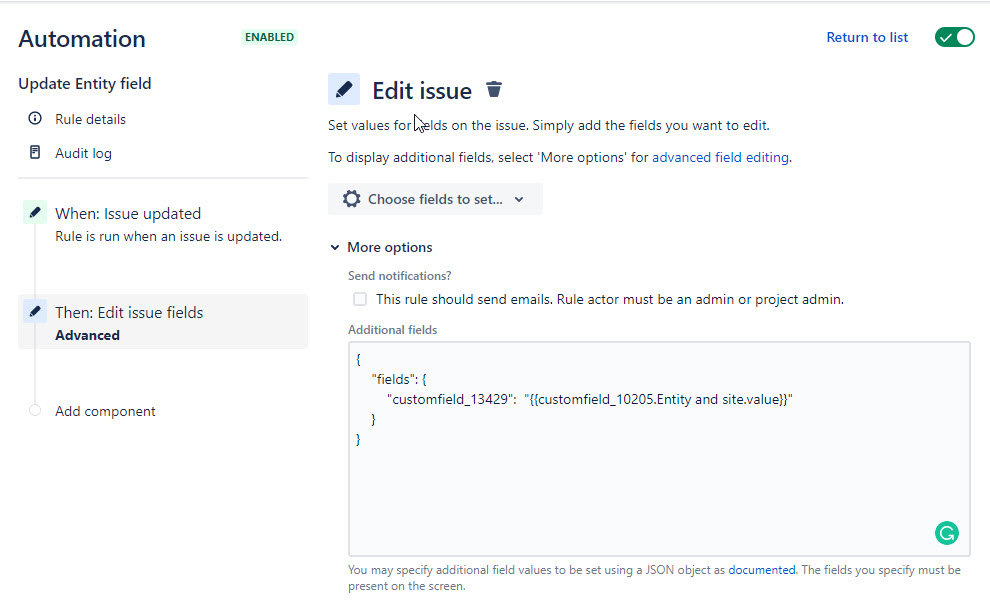Click the Issue updated trigger pencil icon

[35, 212]
